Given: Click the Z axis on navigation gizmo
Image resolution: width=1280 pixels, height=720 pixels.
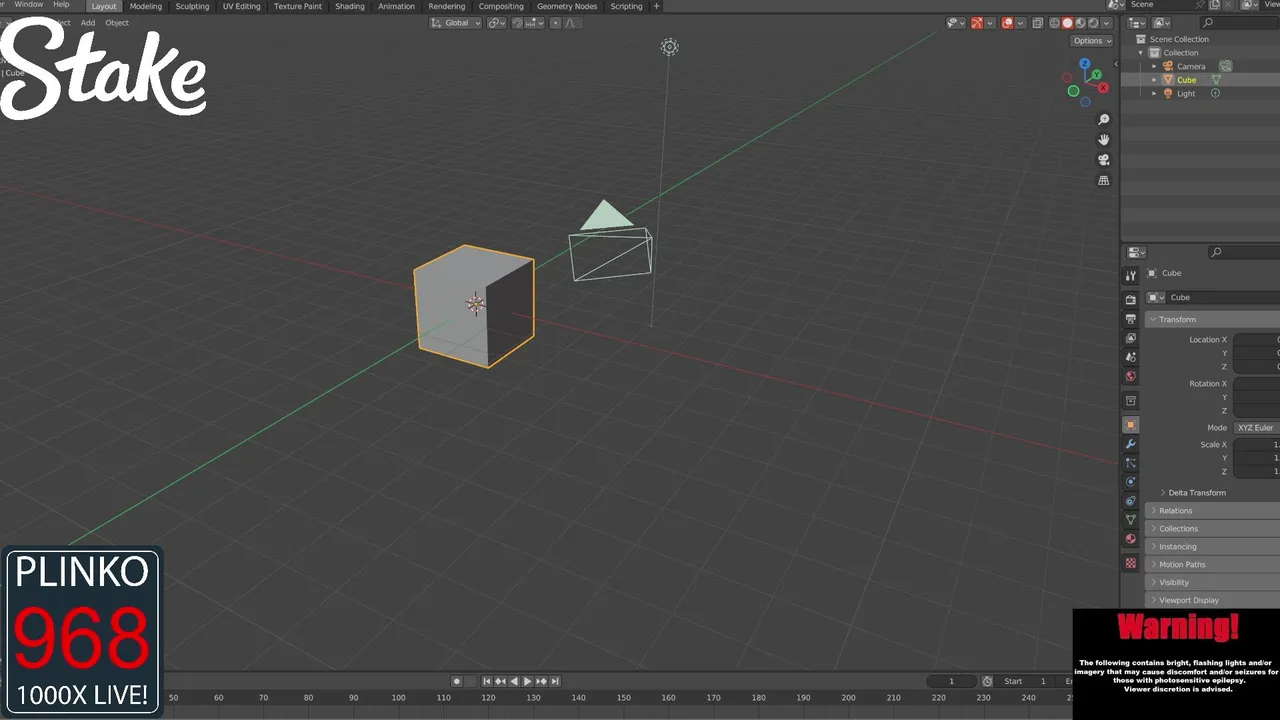Looking at the screenshot, I should coord(1085,63).
